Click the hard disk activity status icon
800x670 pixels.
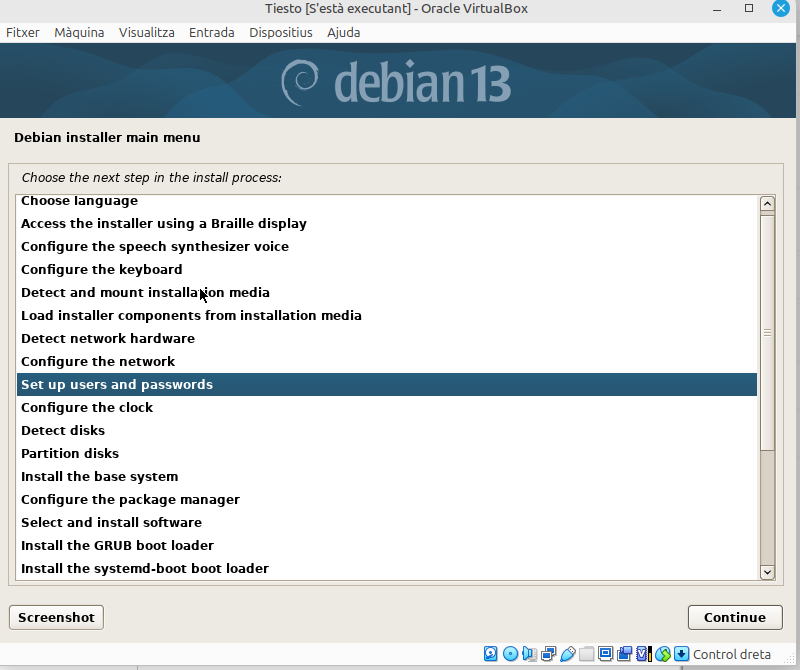point(491,654)
